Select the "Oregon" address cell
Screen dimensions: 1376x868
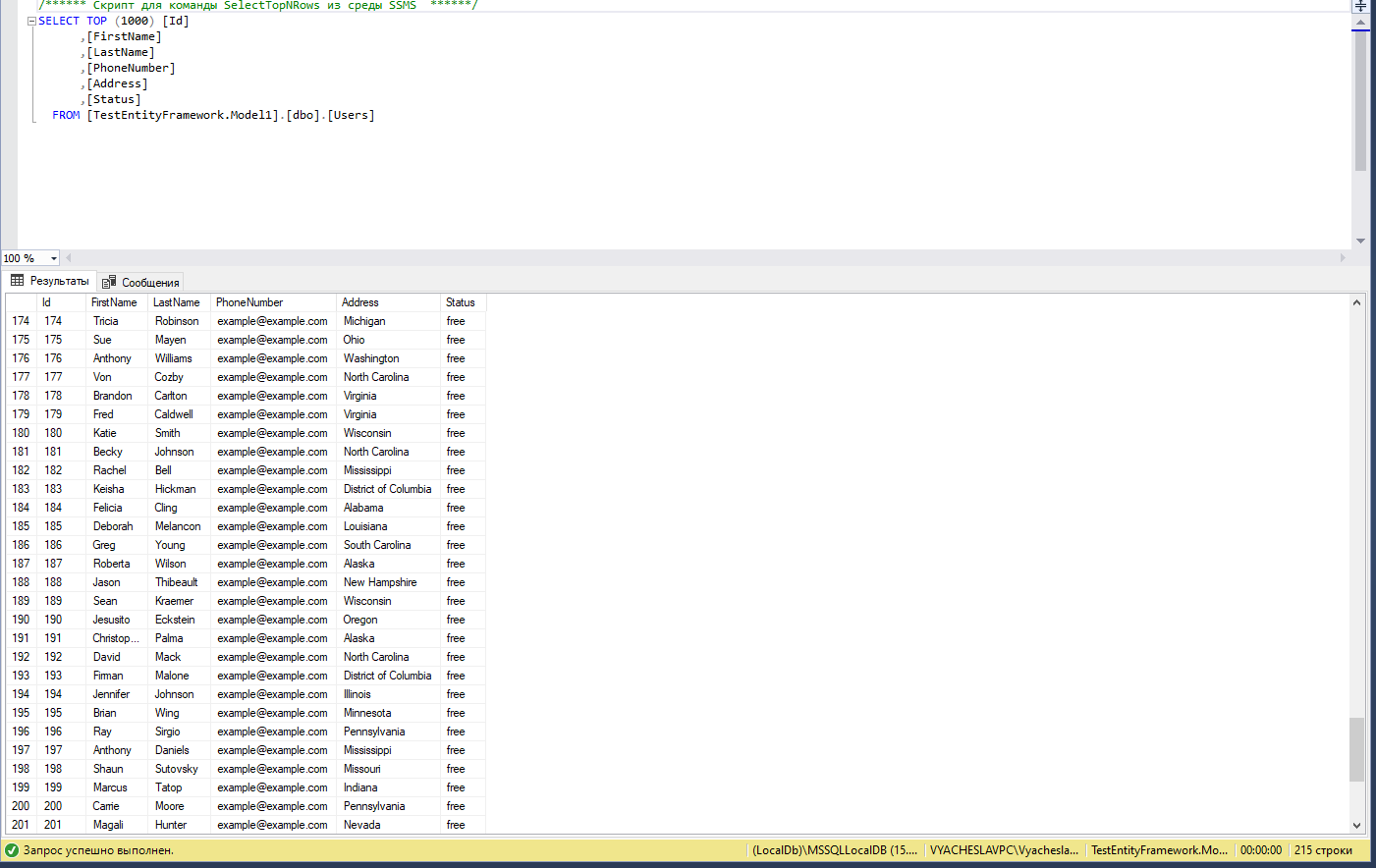pyautogui.click(x=388, y=620)
